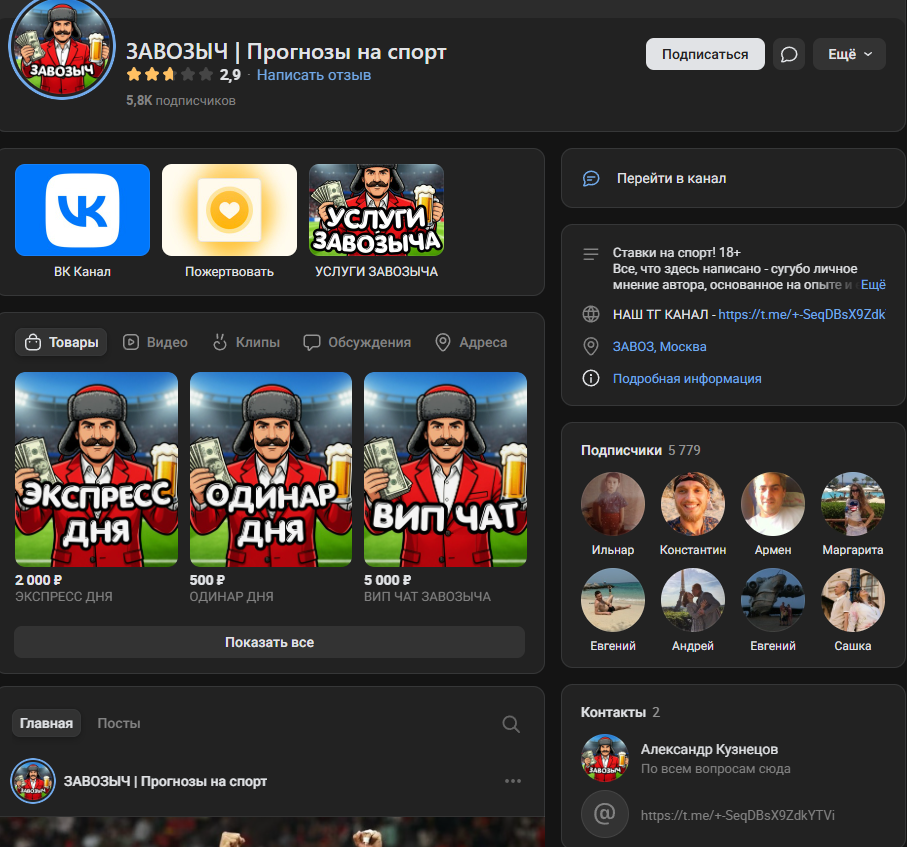
Task: Open the ОДИНАР ДНЯ product image
Action: coord(271,469)
